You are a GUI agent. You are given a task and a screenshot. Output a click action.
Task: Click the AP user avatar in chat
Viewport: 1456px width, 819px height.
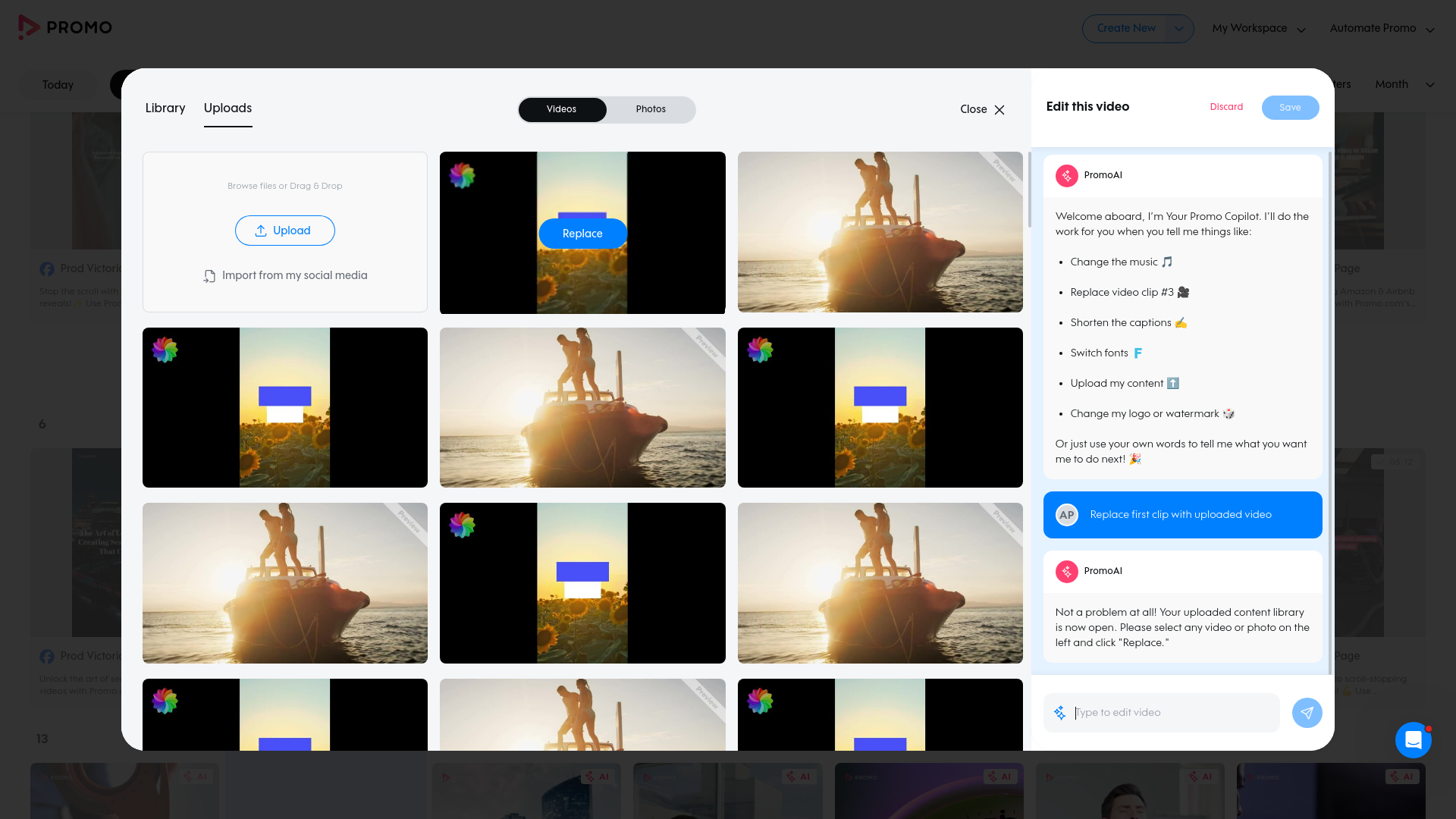(1066, 515)
